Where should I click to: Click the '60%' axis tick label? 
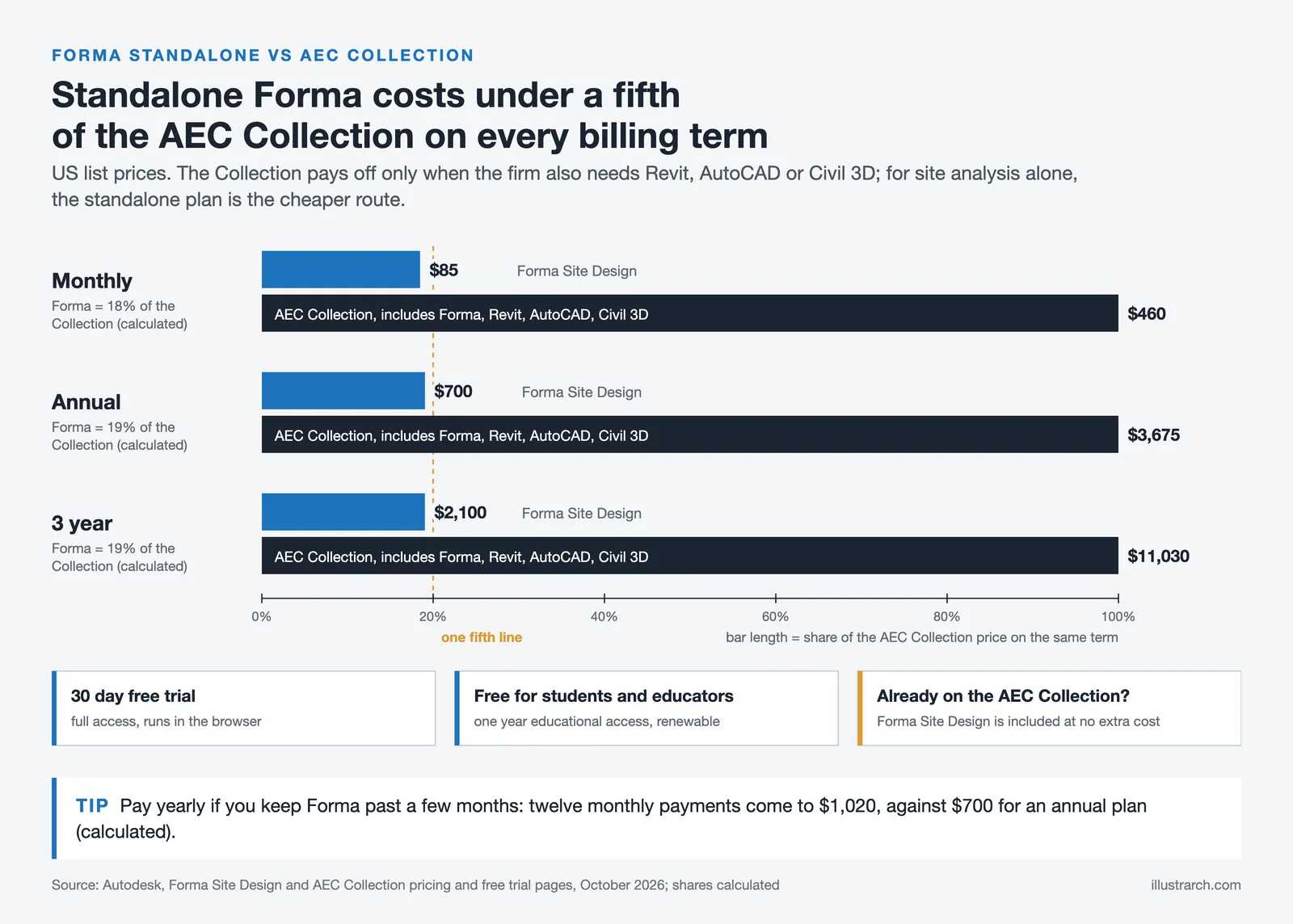(x=776, y=616)
